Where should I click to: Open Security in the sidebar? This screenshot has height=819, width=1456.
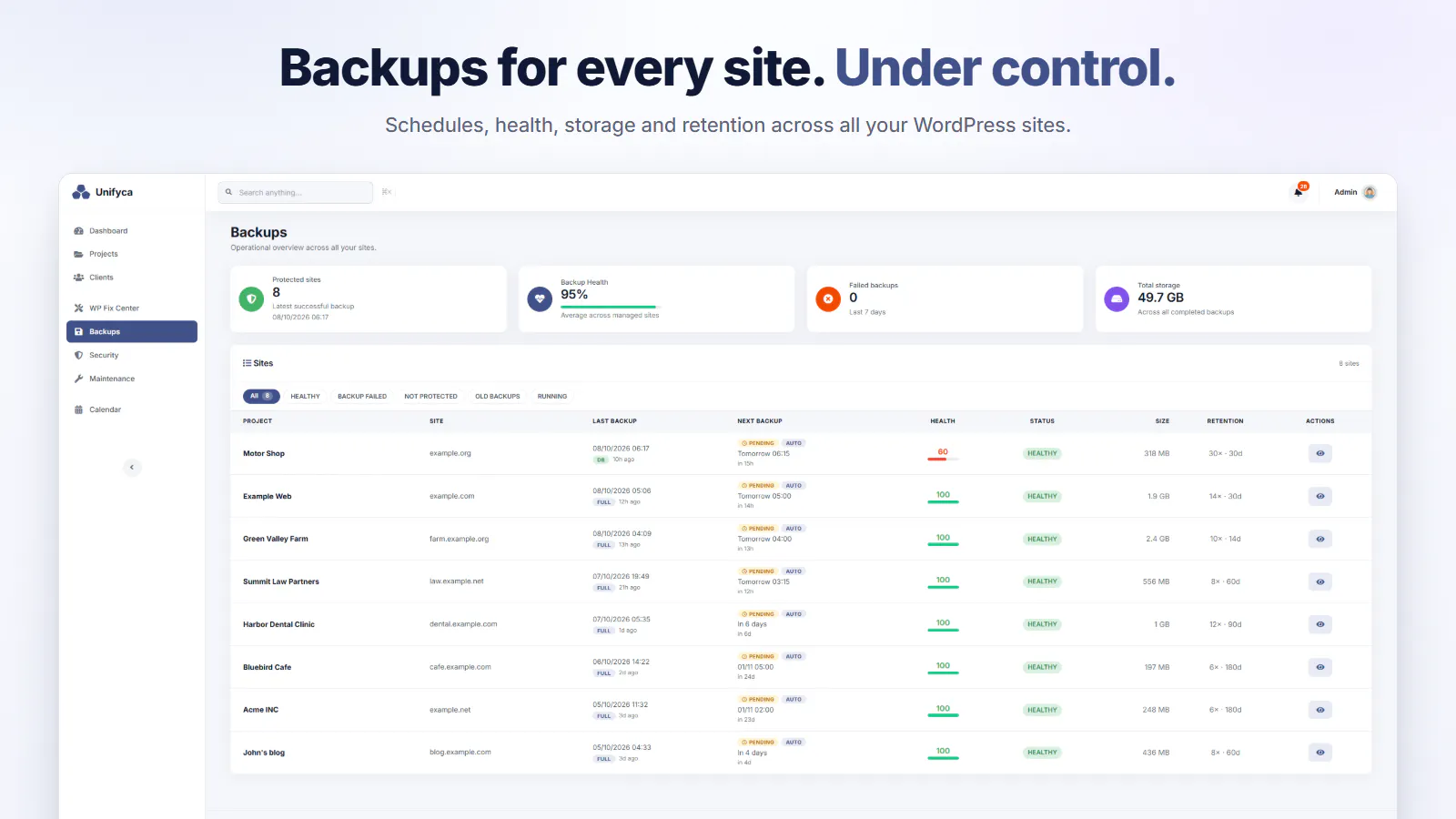point(132,355)
